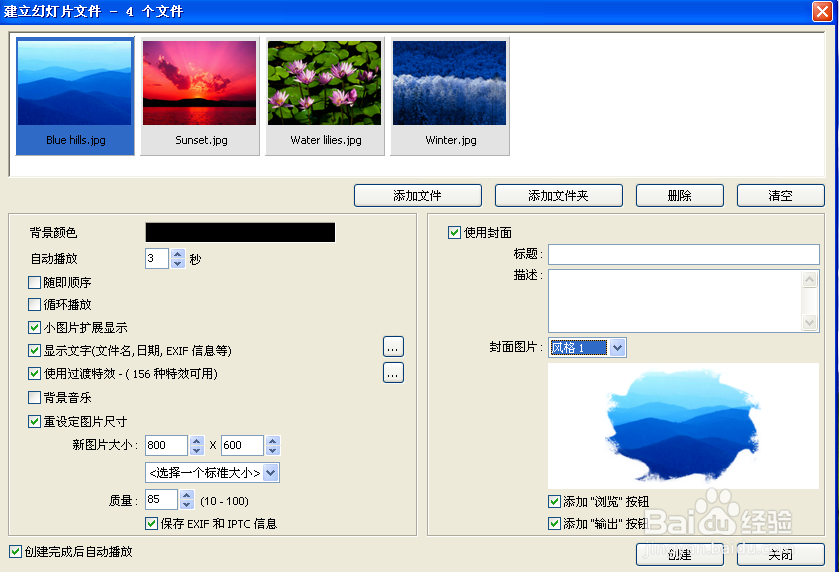The image size is (839, 572).
Task: Toggle 保存 EXIF 和 IPTC 信息 checkbox
Action: [x=151, y=523]
